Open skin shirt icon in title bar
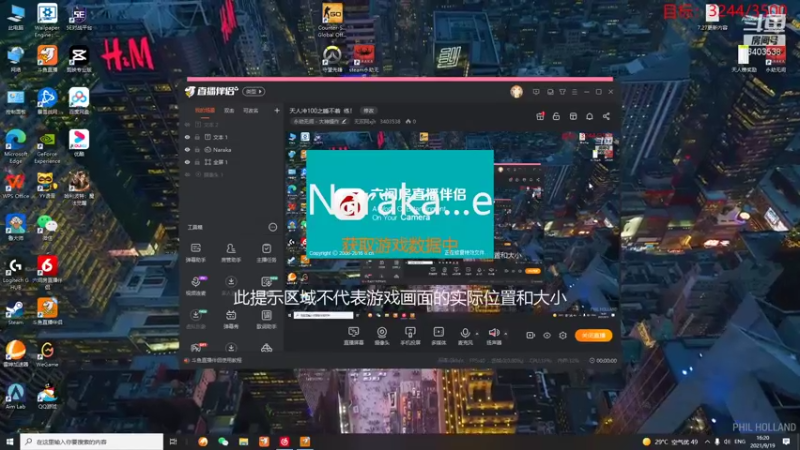Image resolution: width=800 pixels, height=450 pixels. point(562,92)
